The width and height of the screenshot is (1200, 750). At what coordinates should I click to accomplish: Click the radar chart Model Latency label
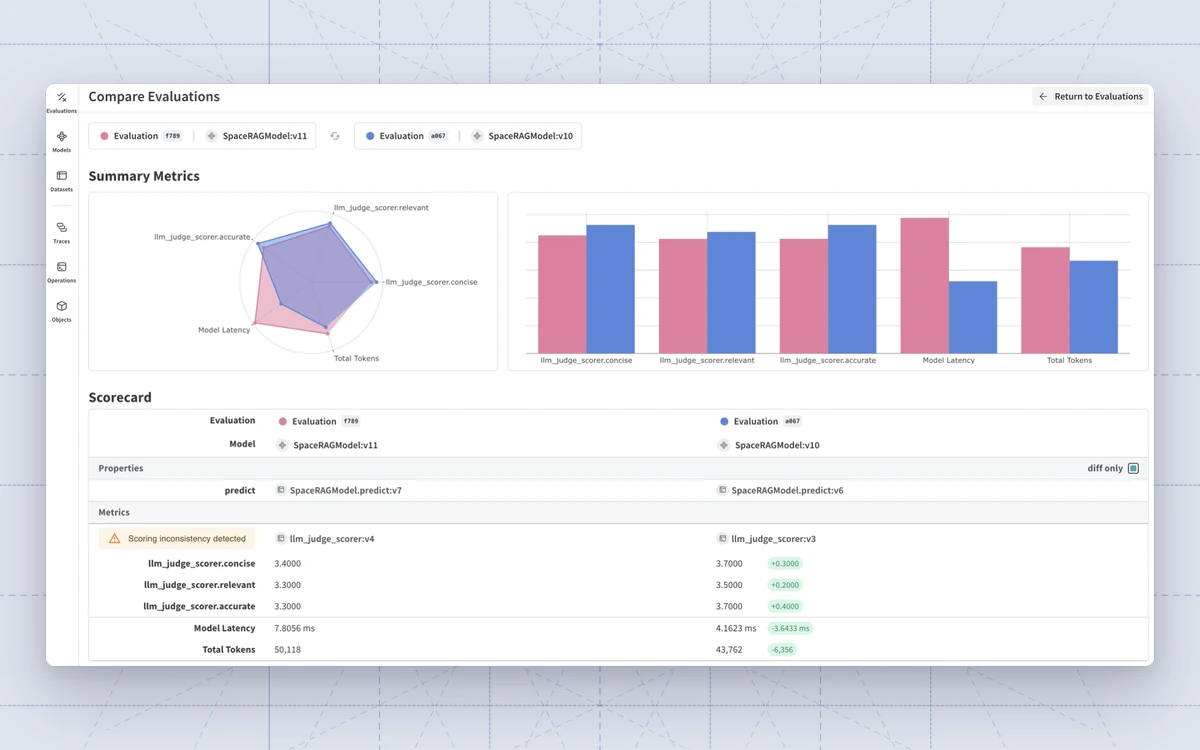[223, 330]
